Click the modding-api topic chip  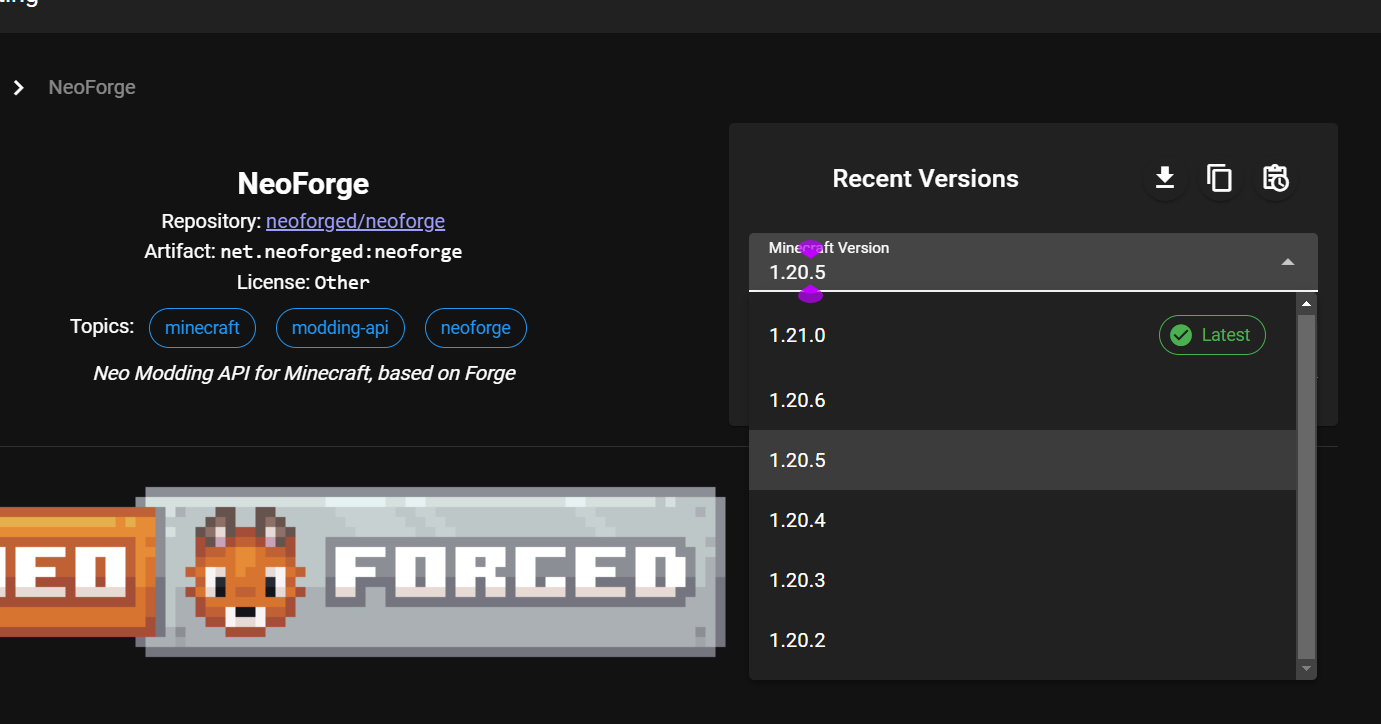[340, 328]
